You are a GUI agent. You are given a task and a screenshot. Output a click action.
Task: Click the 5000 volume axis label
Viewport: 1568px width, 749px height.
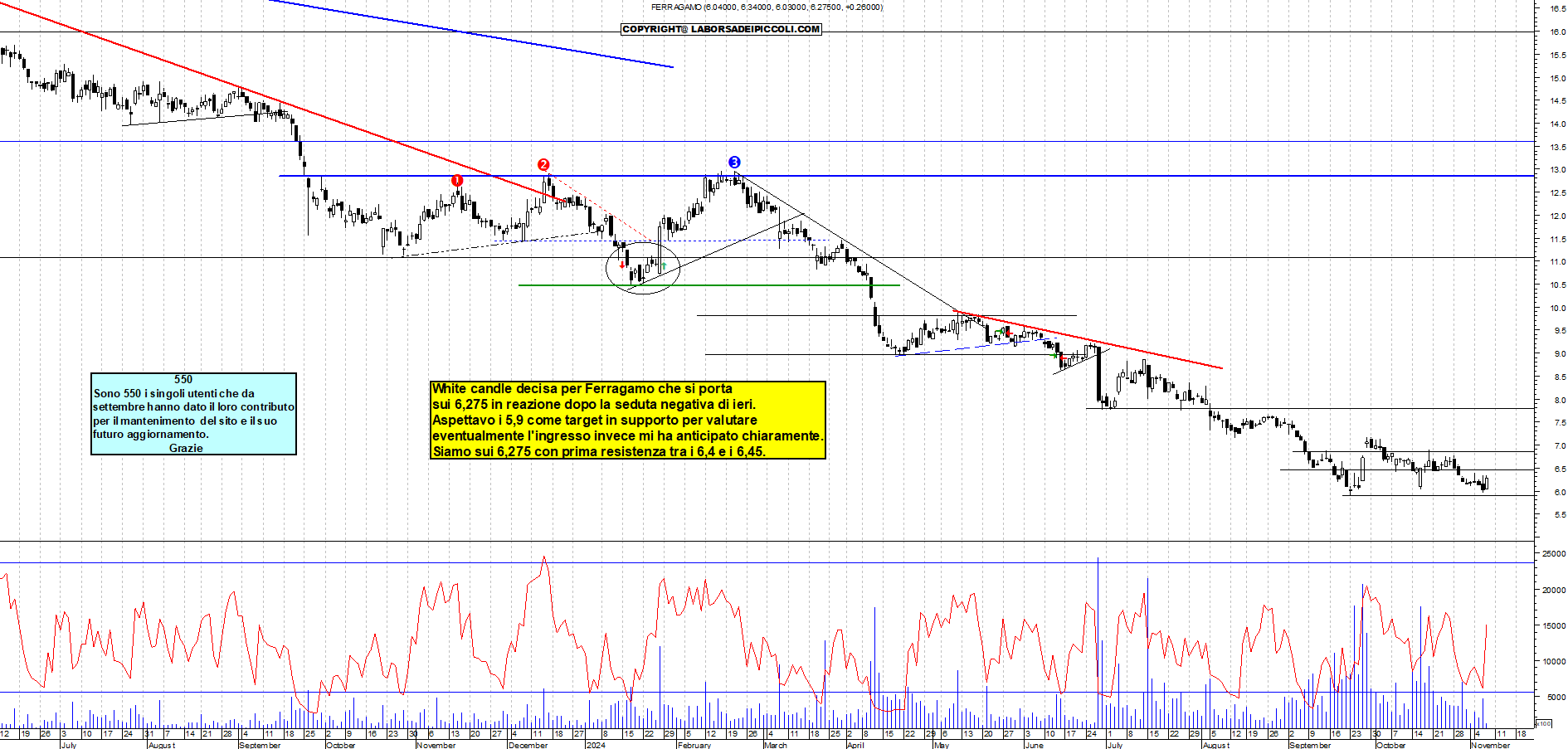(x=1556, y=698)
